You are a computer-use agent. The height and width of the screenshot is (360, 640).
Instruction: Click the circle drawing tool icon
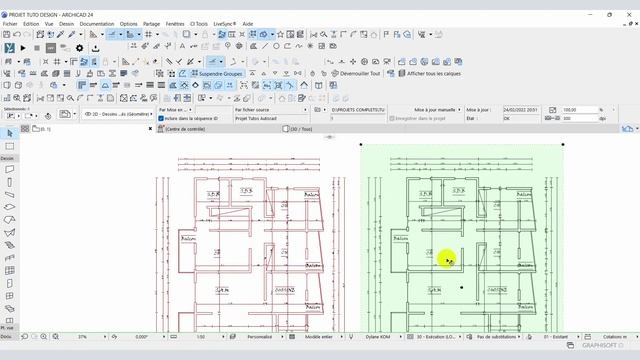(x=276, y=46)
